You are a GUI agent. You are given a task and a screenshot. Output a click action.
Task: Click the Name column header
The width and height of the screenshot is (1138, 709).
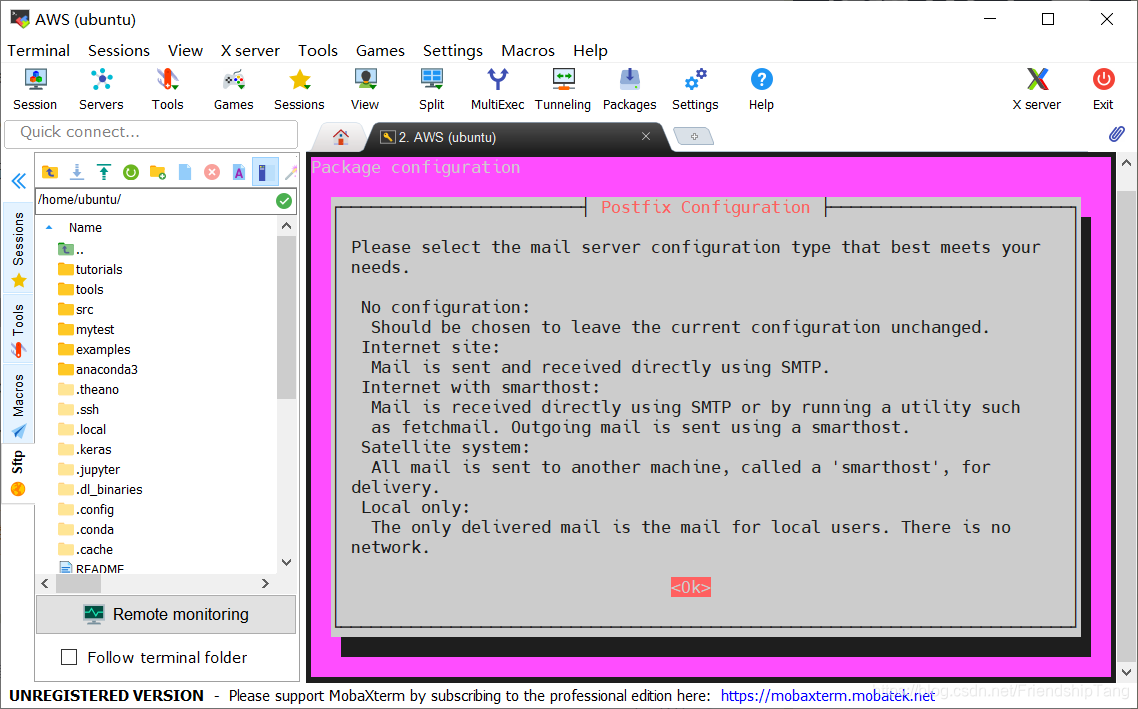[85, 228]
